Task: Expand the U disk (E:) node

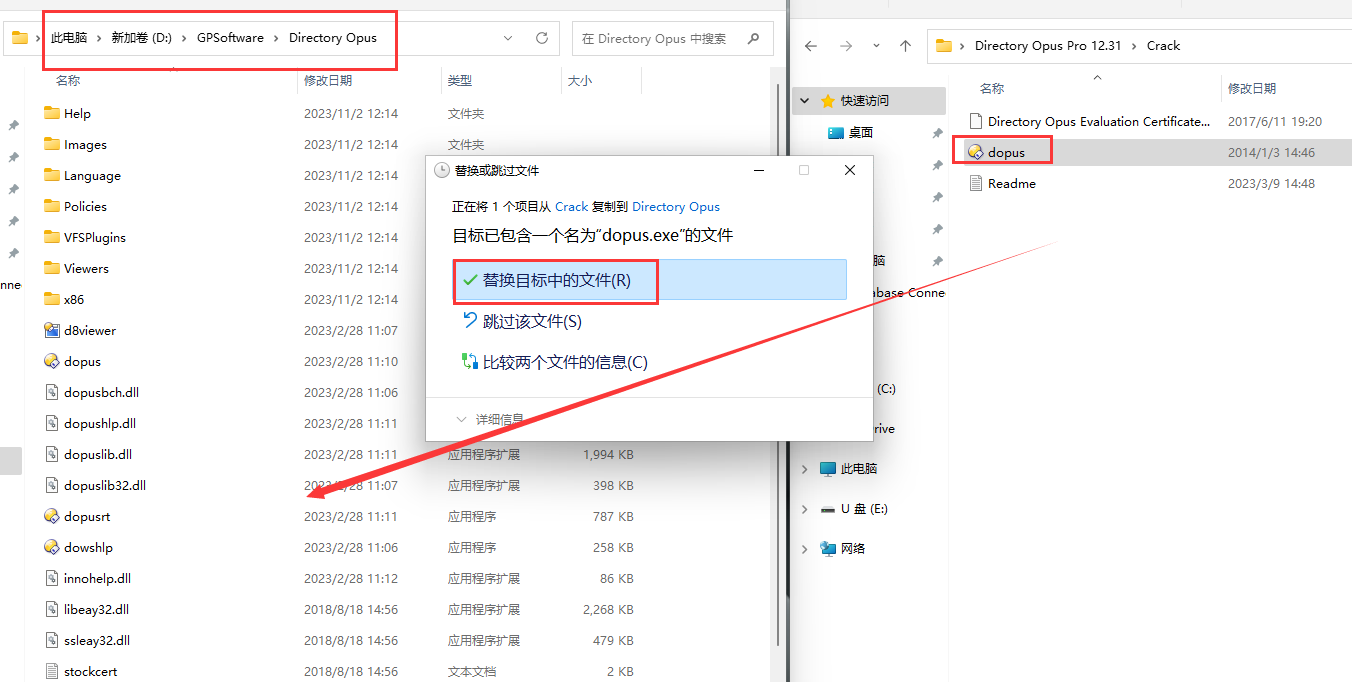Action: [x=805, y=508]
